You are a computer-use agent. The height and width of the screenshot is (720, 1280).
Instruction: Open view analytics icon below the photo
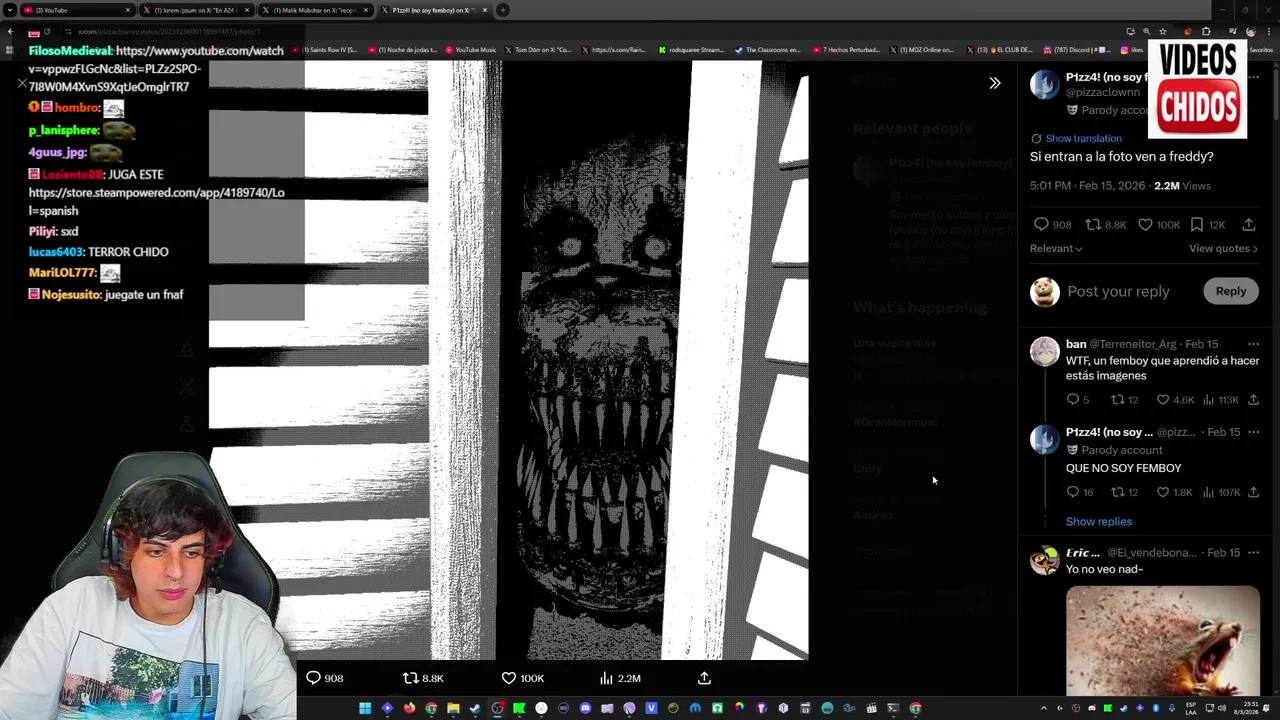tap(606, 678)
